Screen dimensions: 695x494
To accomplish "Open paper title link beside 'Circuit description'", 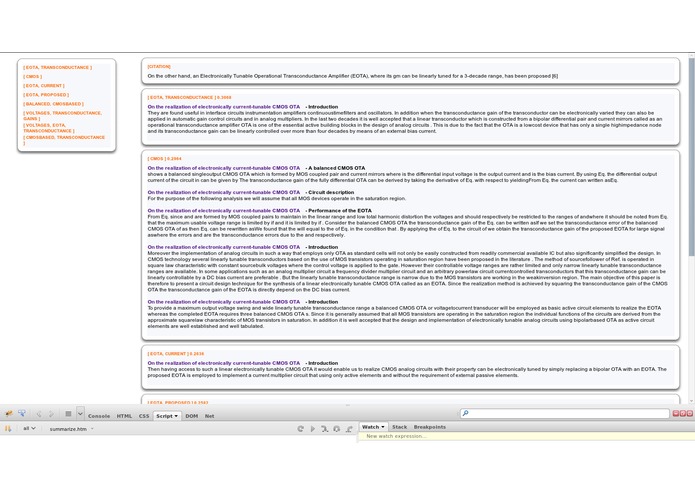I will (224, 192).
